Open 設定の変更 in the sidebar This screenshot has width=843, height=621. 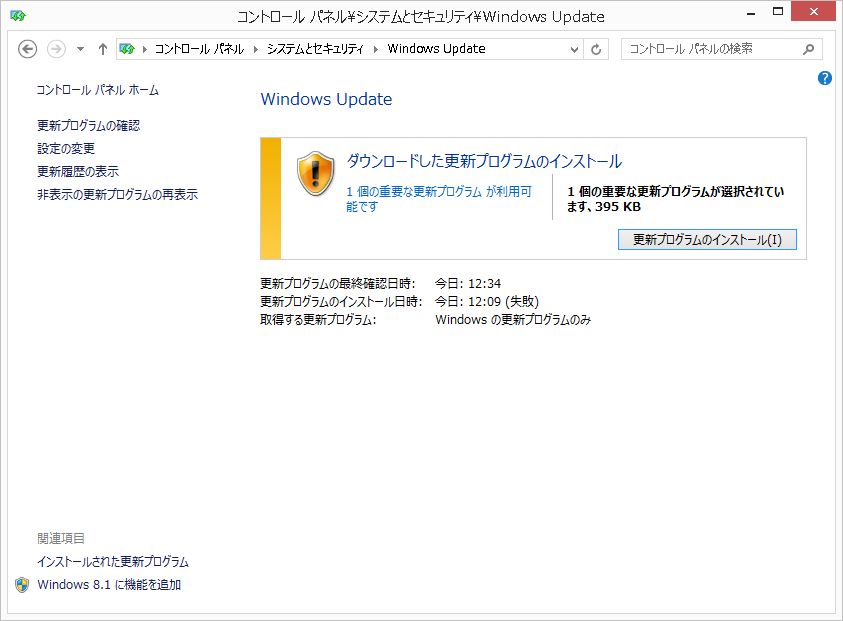(66, 148)
